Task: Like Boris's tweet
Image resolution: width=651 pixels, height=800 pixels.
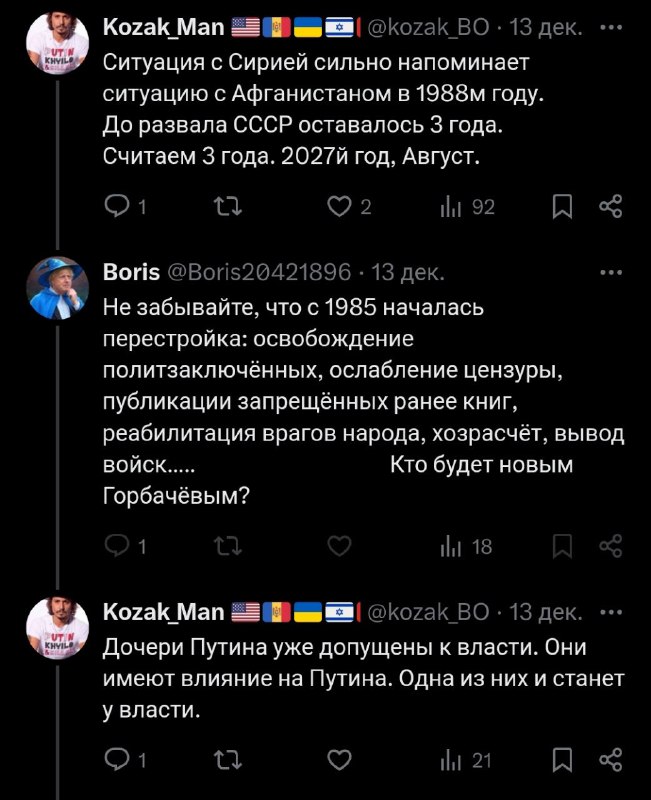Action: (339, 546)
